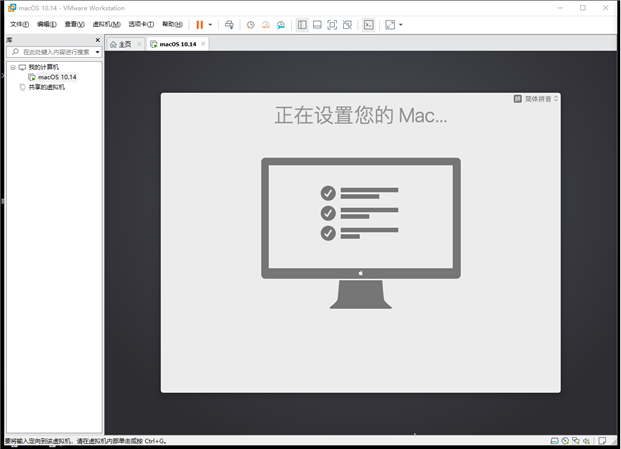Open the 文件(F) menu
The image size is (621, 449).
(19, 24)
